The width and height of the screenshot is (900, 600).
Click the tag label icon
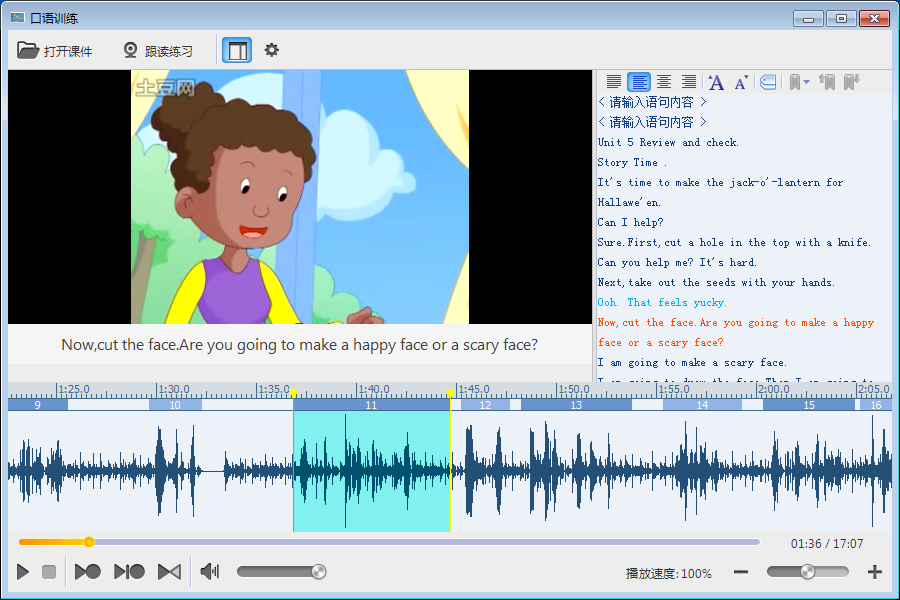tap(768, 82)
